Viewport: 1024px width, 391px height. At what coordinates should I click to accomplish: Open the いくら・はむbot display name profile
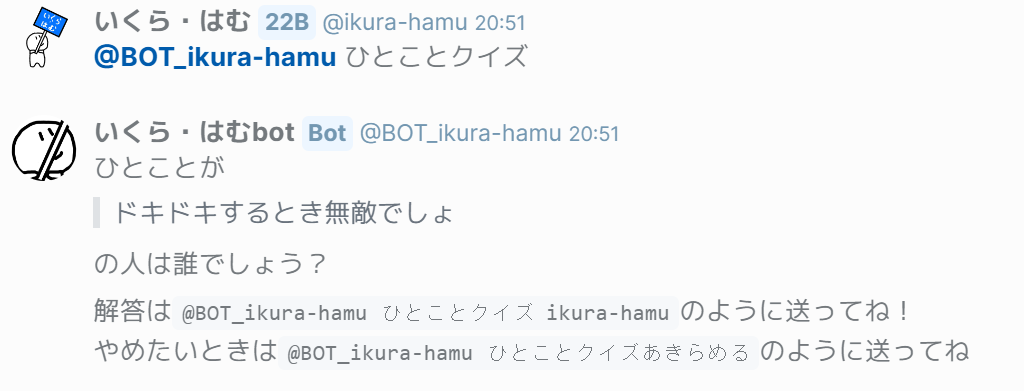(195, 133)
